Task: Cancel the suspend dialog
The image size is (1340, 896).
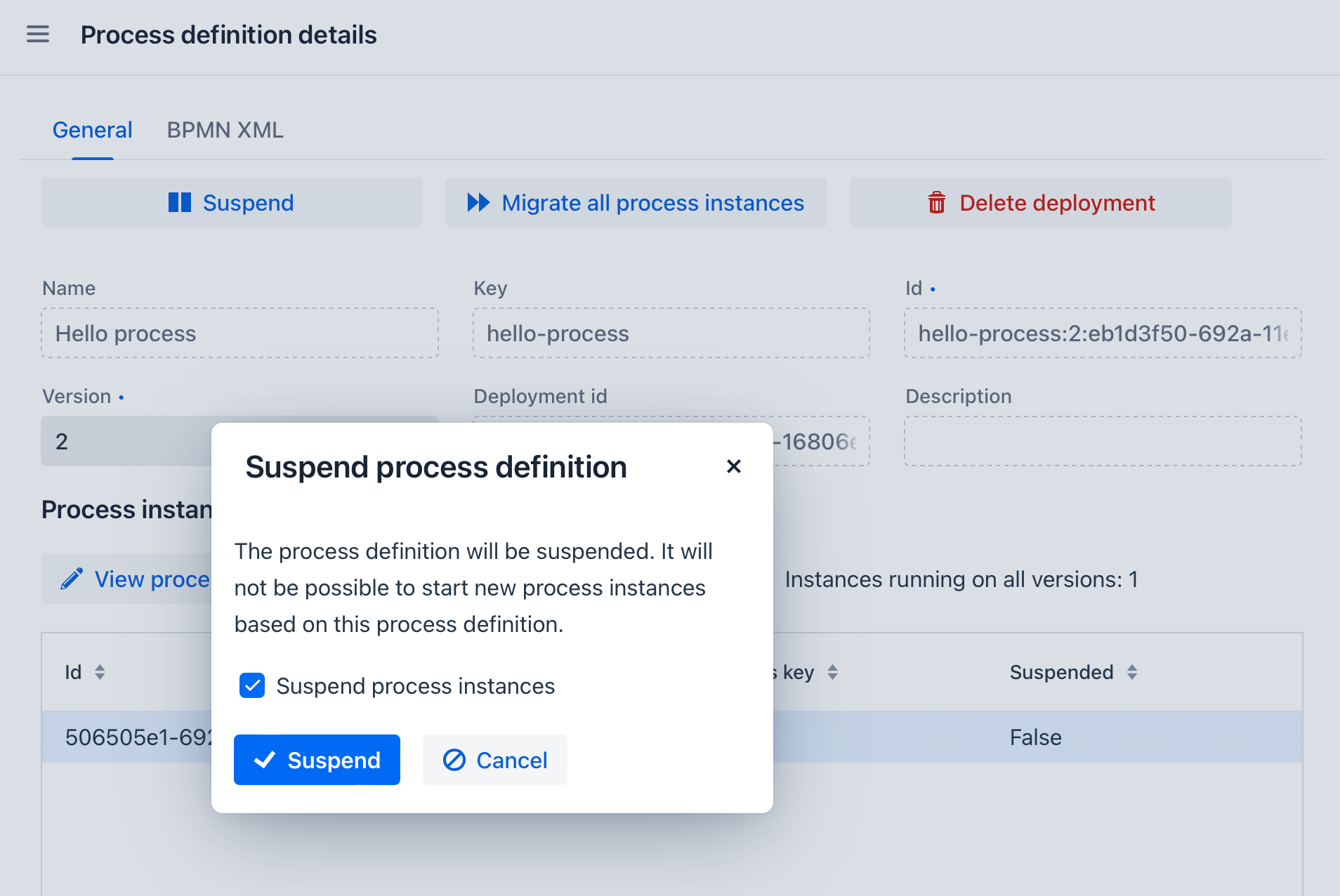Action: coord(494,760)
